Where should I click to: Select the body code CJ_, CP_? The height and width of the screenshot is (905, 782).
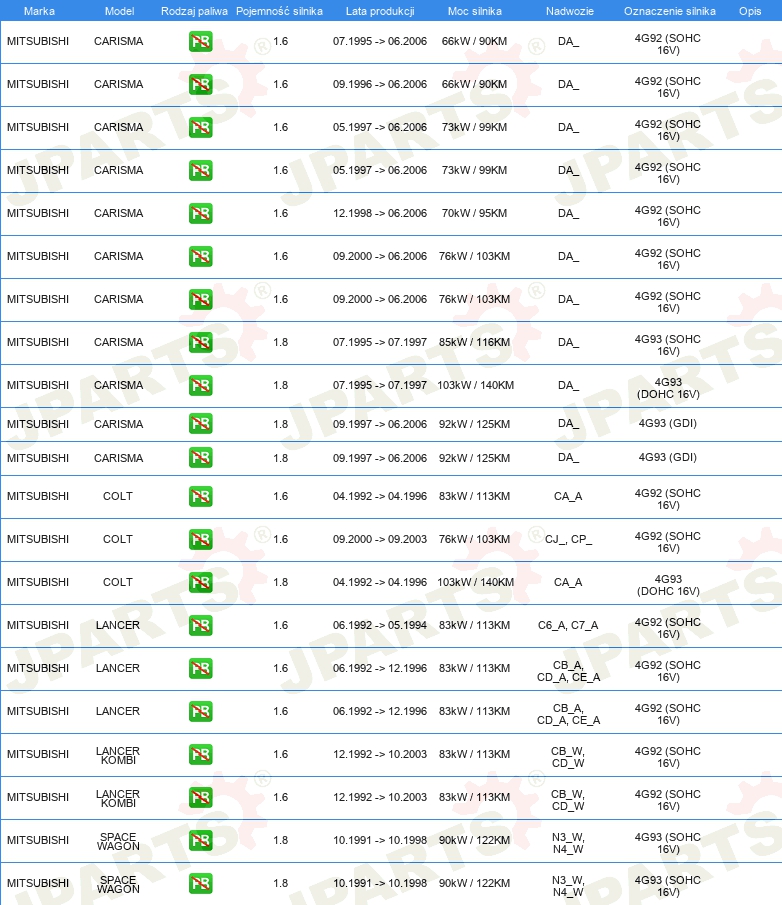click(x=568, y=539)
